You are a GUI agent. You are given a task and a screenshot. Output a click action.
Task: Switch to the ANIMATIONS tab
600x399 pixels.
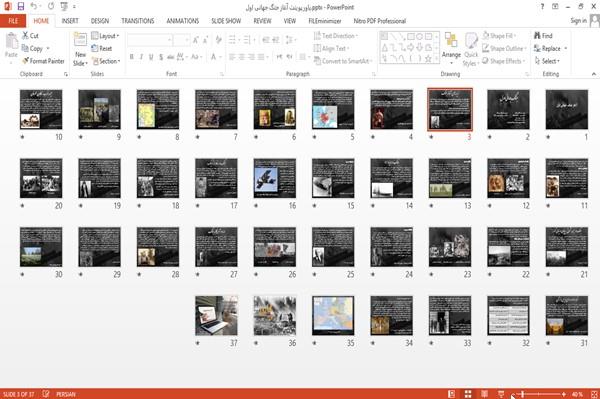click(x=183, y=21)
